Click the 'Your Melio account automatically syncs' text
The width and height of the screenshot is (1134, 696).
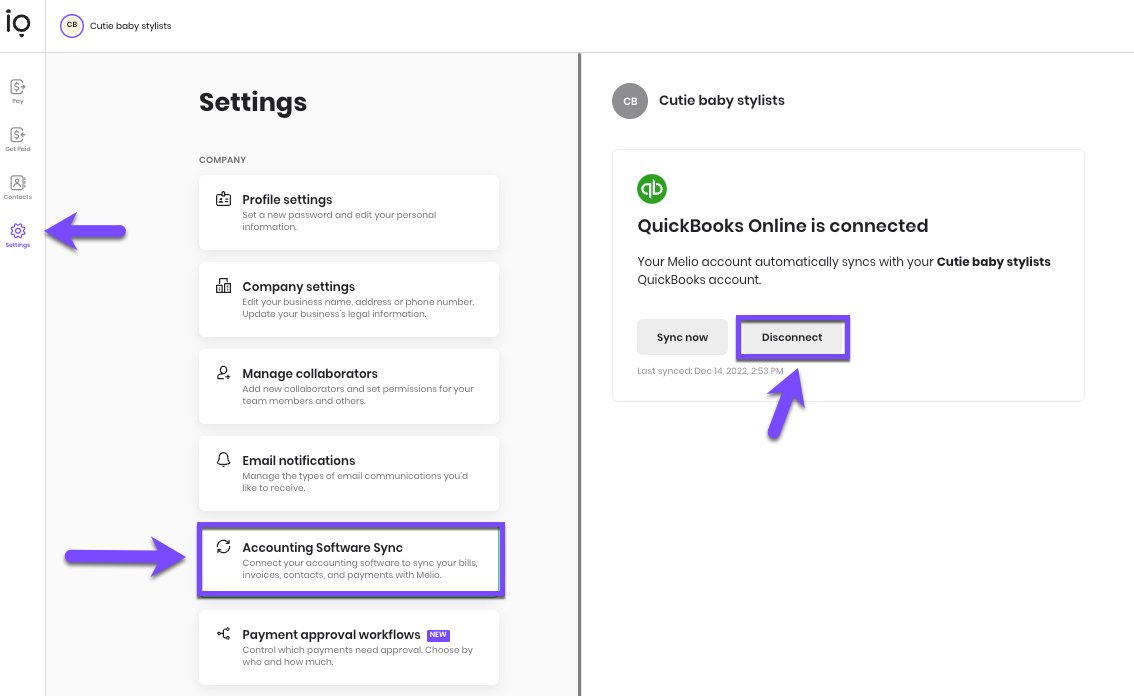(844, 271)
